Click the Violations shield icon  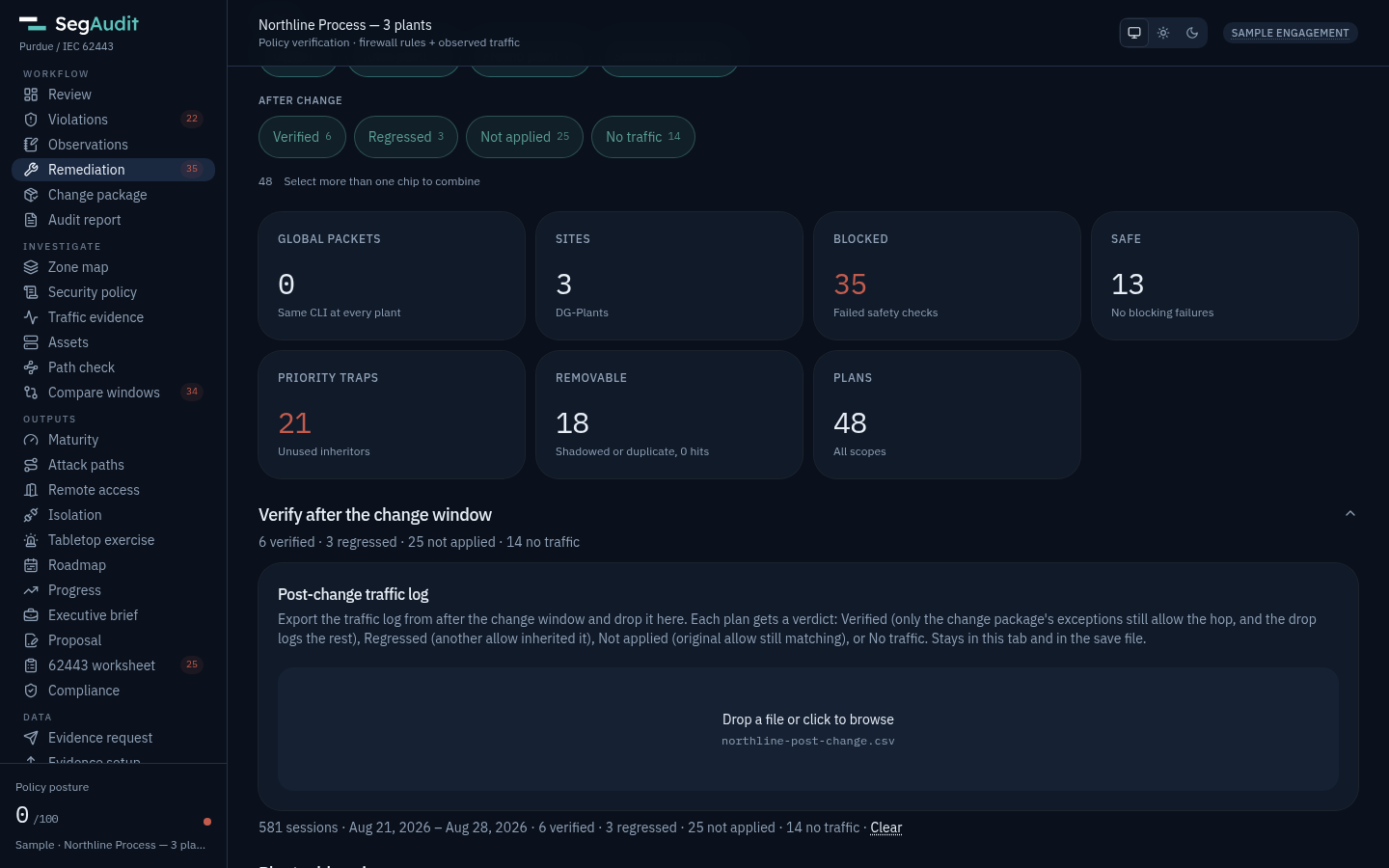(x=31, y=120)
